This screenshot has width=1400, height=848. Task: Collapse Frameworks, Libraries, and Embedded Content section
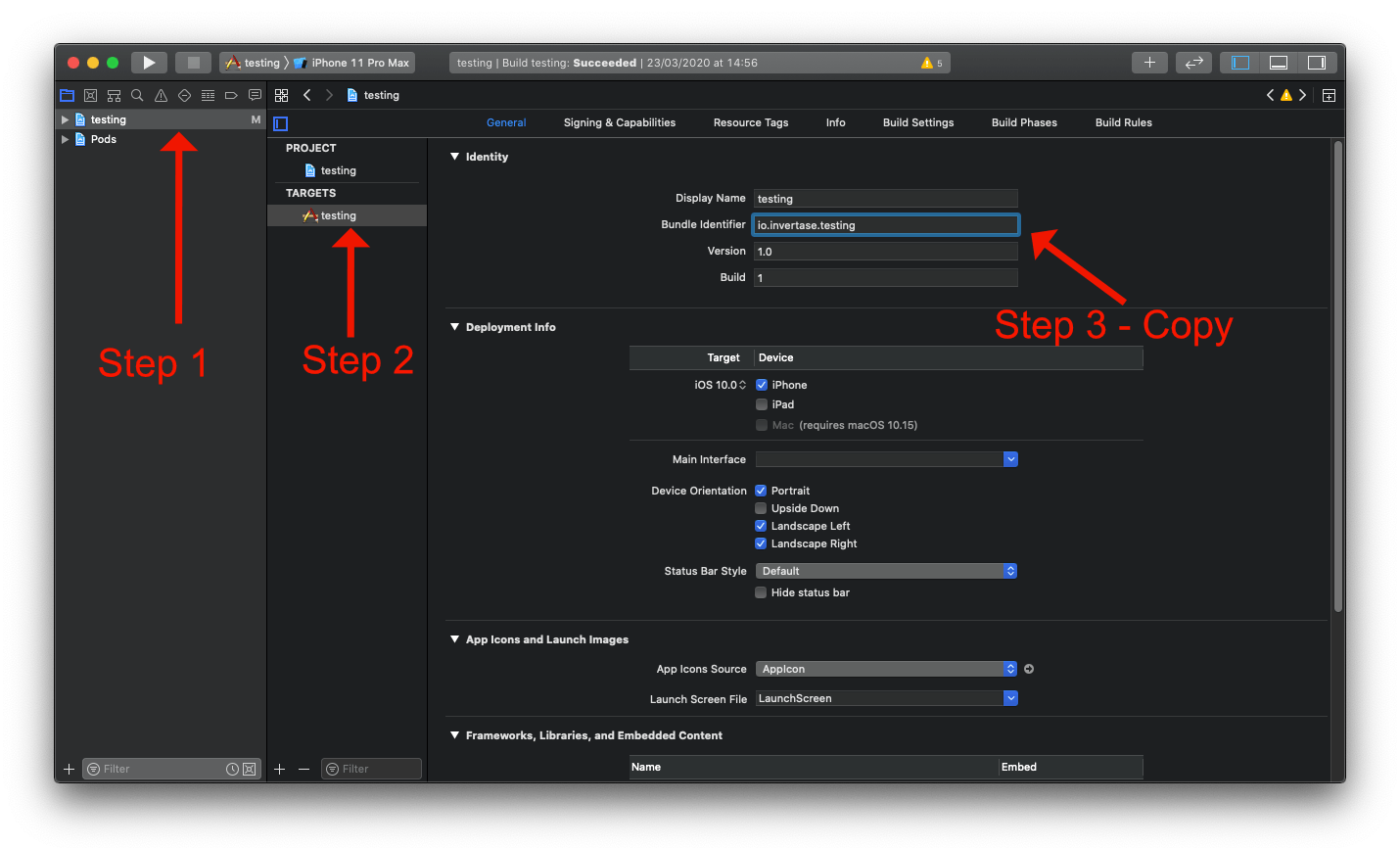coord(454,734)
